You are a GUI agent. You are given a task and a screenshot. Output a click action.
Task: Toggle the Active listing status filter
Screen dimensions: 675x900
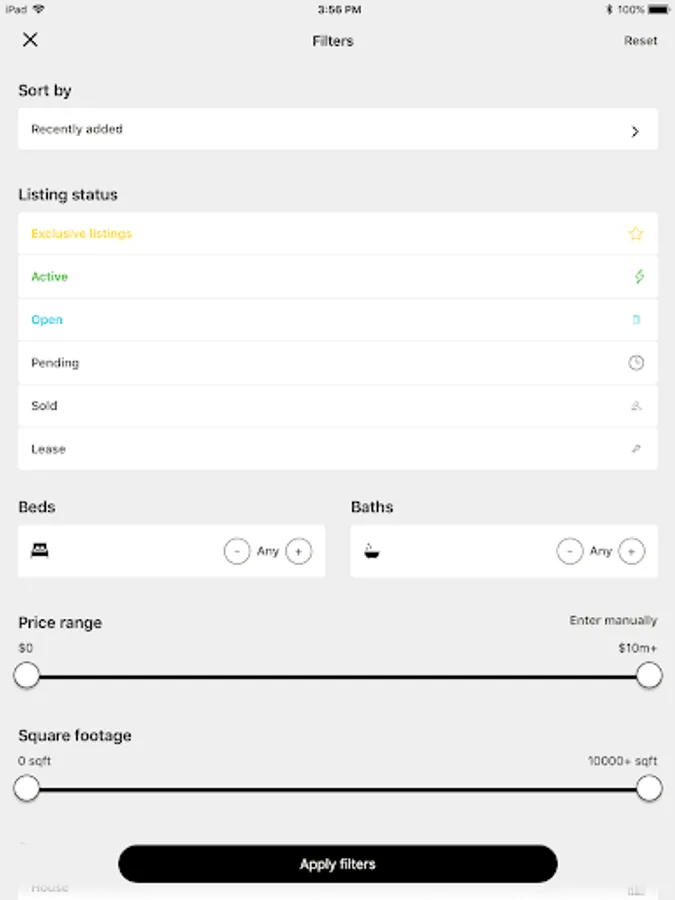338,277
